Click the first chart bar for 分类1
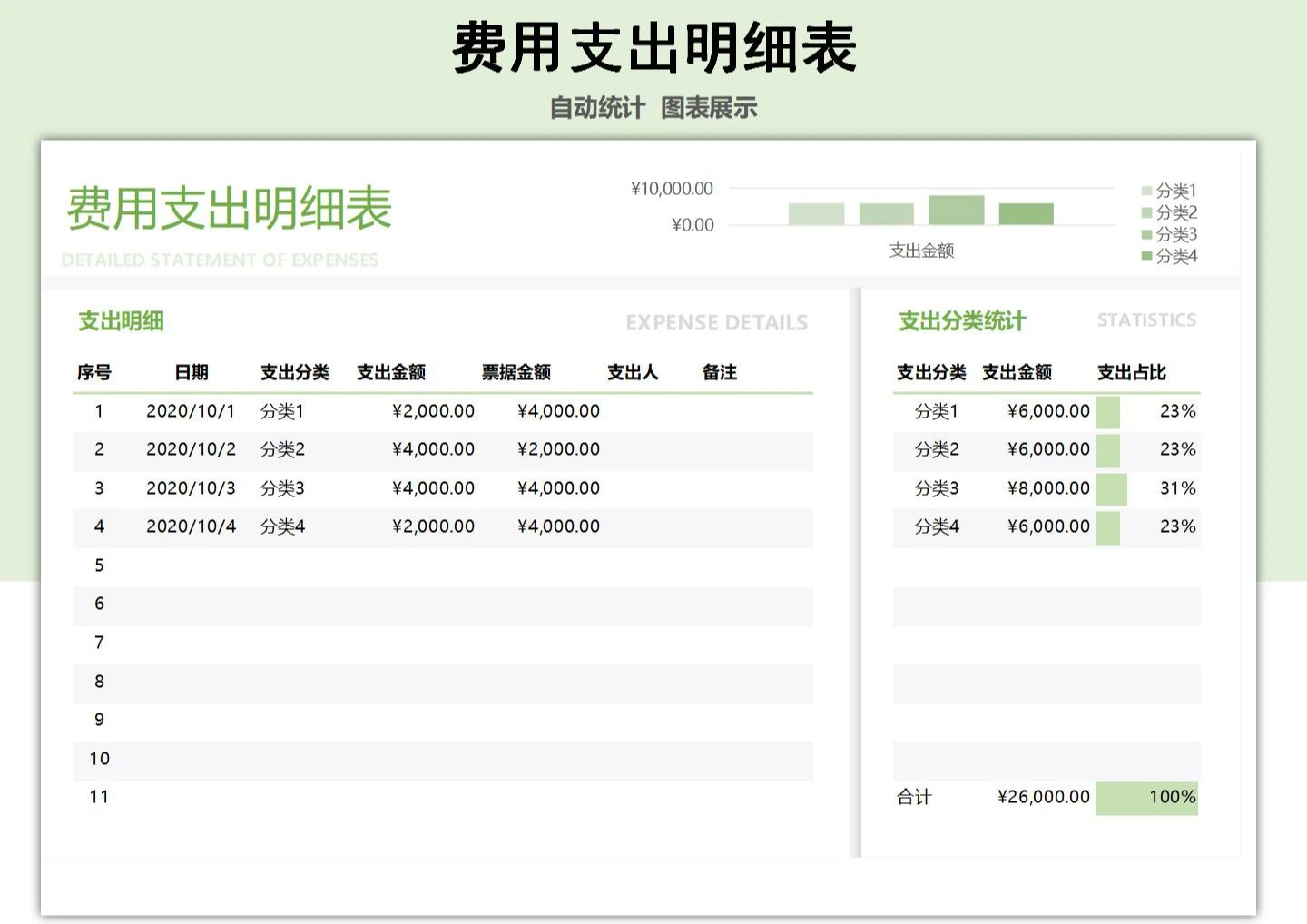 816,213
